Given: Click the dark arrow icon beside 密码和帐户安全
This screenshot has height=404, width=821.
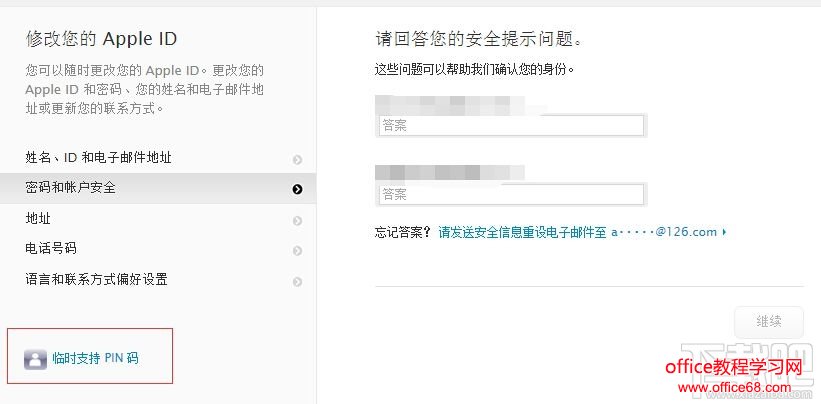Looking at the screenshot, I should click(x=297, y=188).
